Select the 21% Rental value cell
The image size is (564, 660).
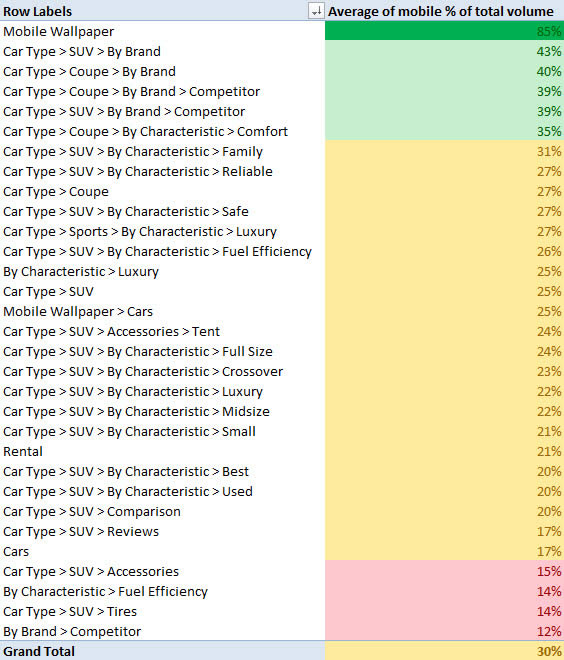coord(444,451)
